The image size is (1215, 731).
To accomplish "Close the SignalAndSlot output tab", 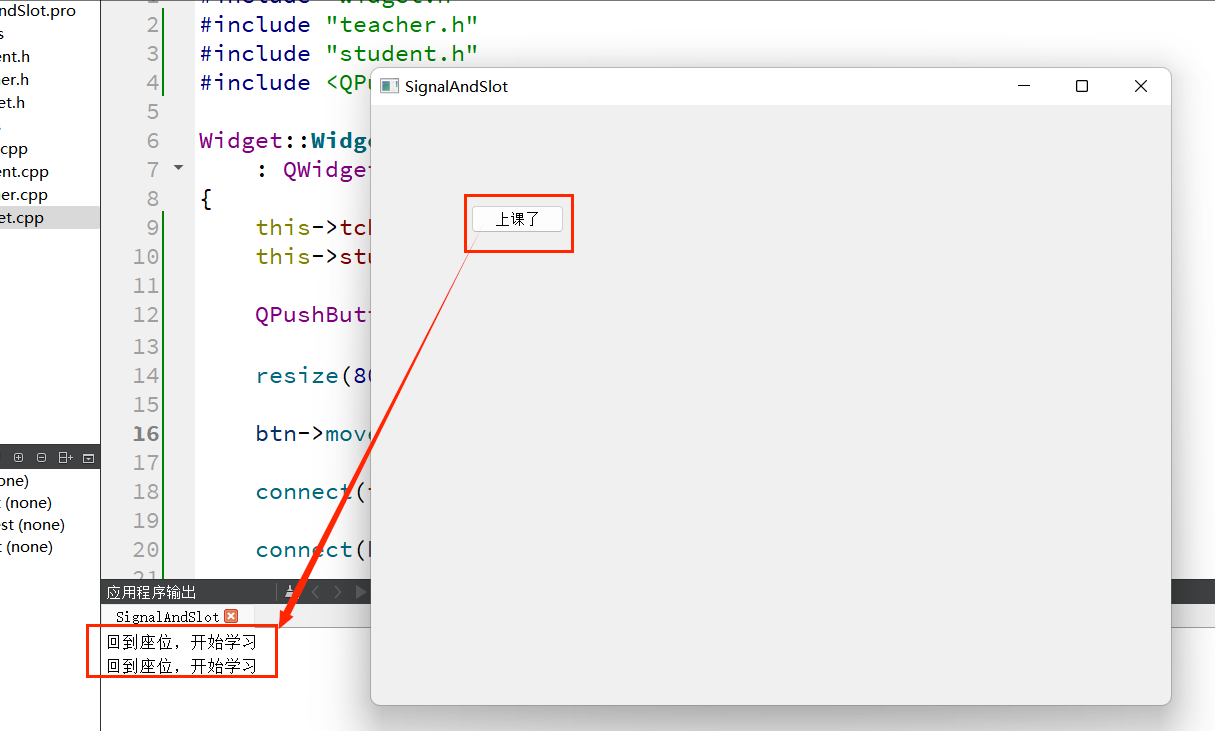I will (231, 616).
